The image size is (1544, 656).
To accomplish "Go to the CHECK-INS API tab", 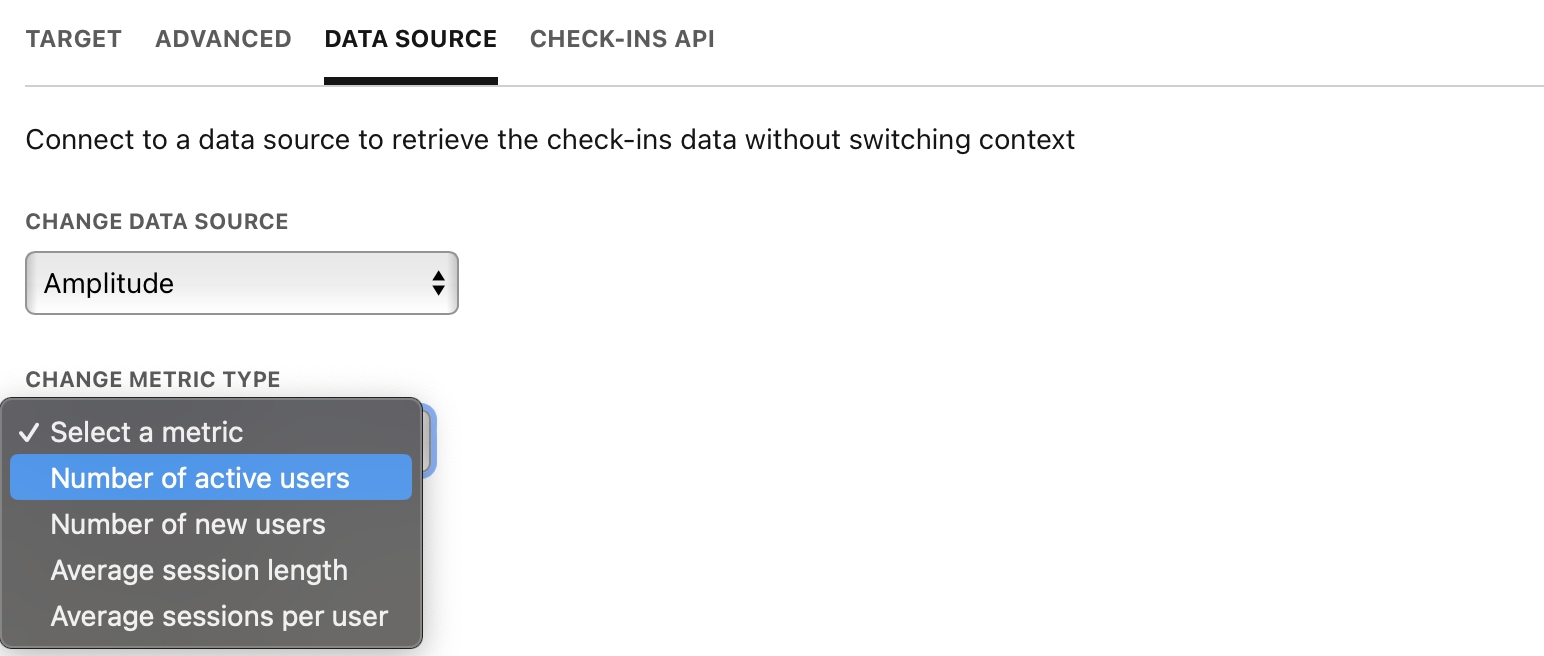I will tap(622, 39).
